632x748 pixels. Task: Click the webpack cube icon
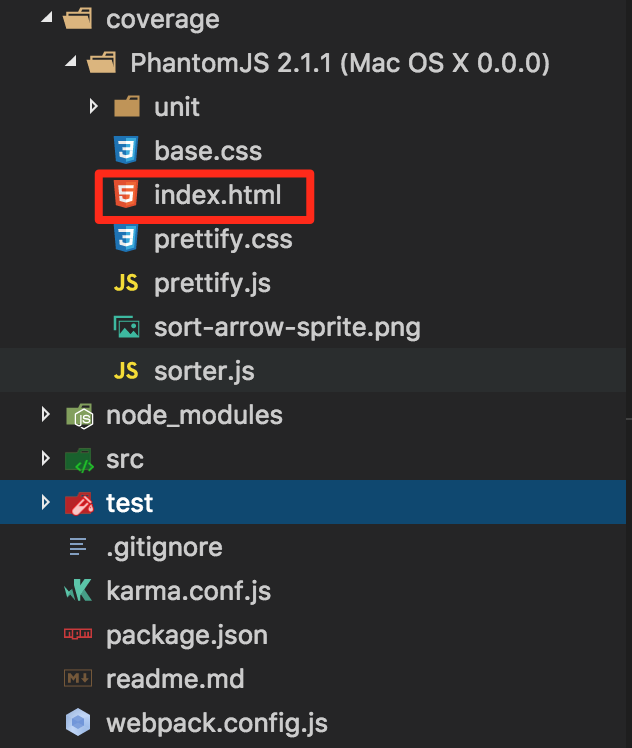[78, 722]
